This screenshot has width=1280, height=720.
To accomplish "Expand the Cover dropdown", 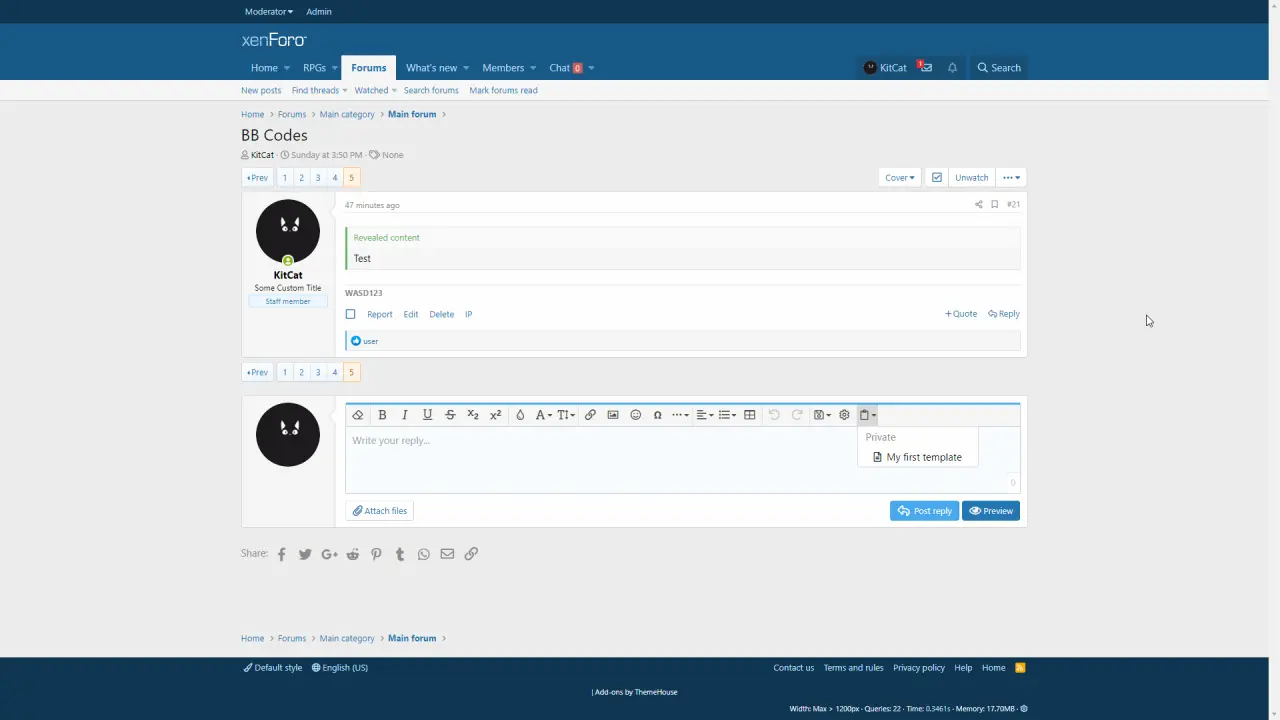I will pyautogui.click(x=899, y=178).
